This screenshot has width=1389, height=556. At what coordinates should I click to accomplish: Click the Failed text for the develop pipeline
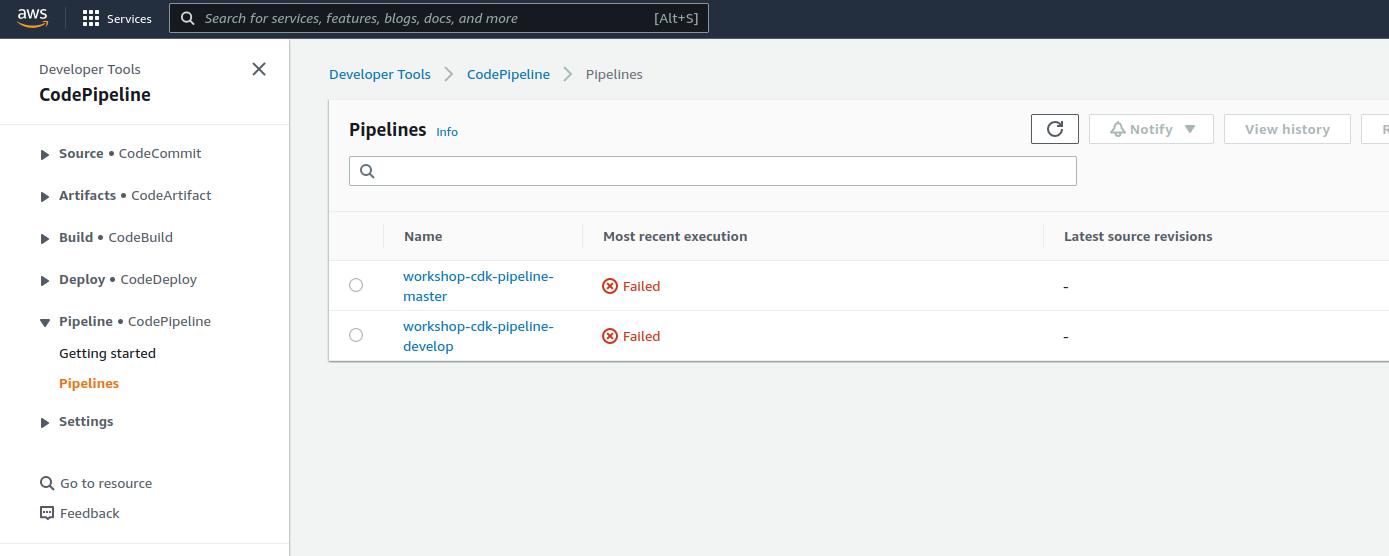(x=641, y=336)
